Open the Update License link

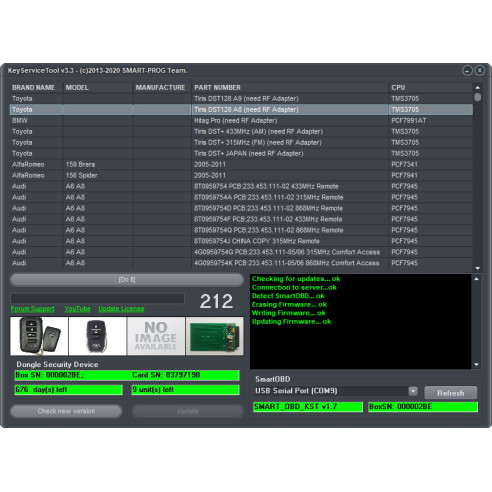click(x=121, y=309)
